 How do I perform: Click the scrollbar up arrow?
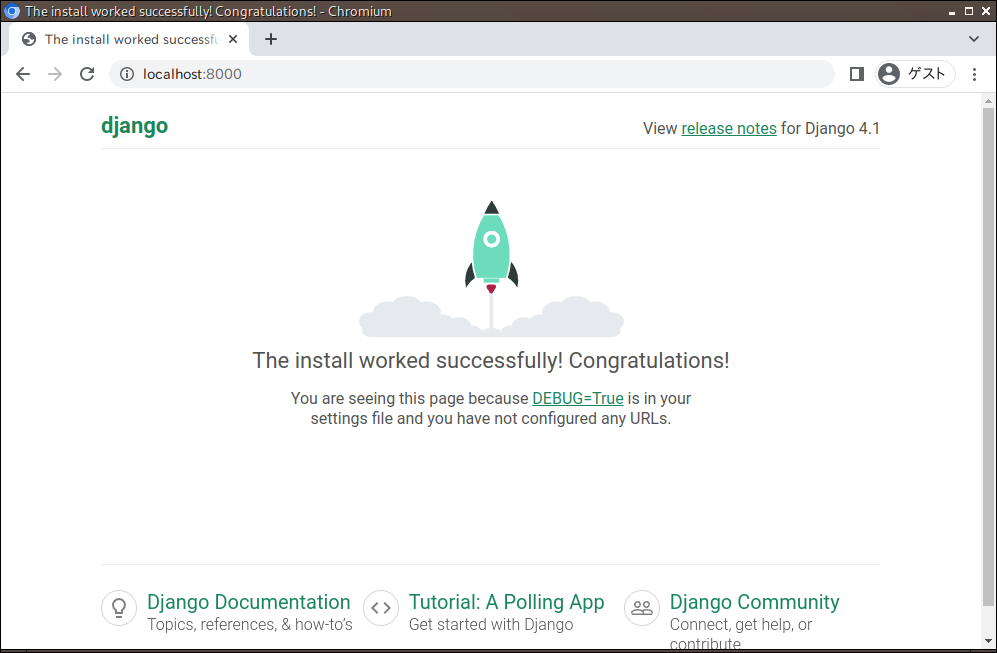coord(988,100)
